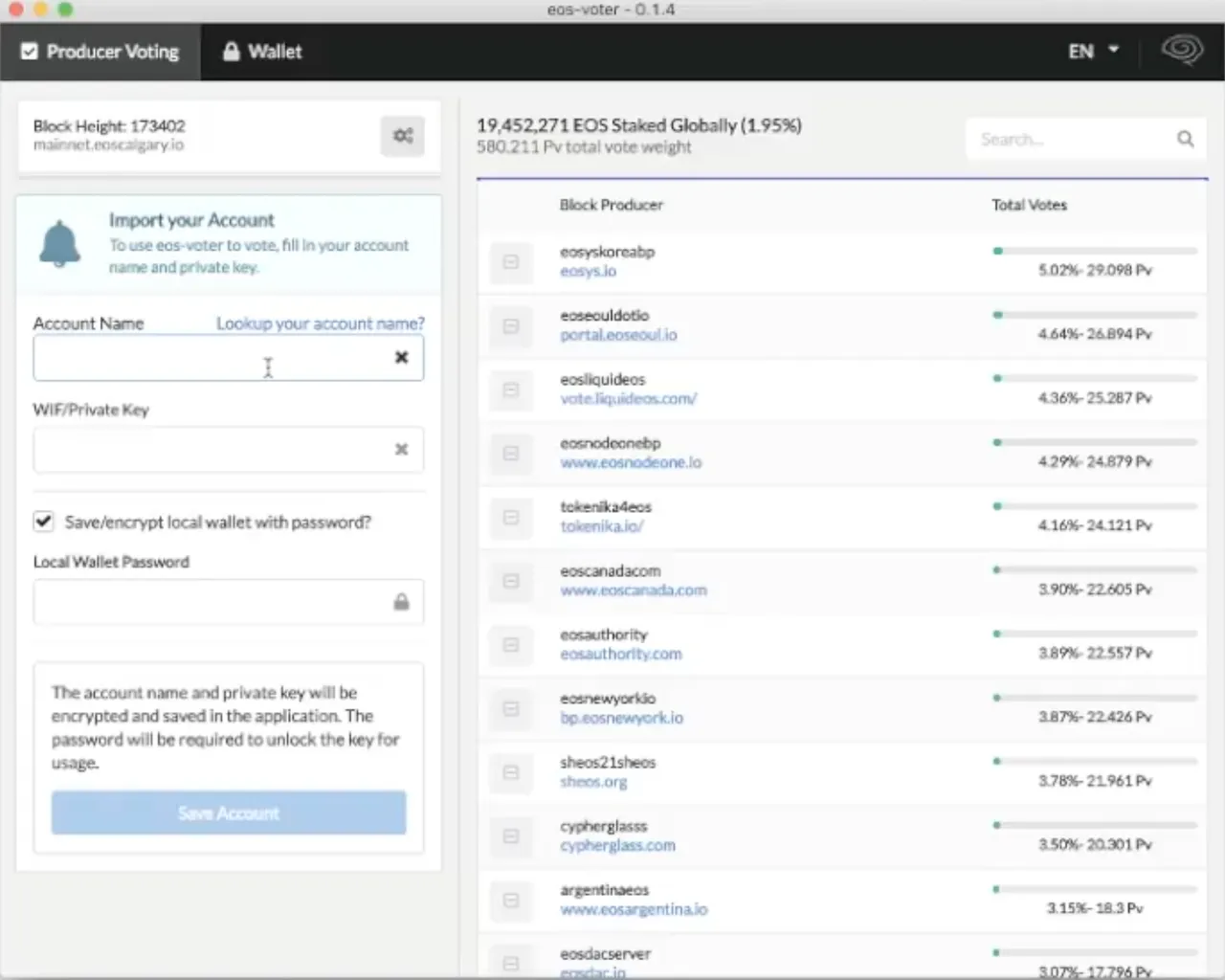Click the Greymass spiral logo icon
The image size is (1225, 980).
click(1182, 50)
